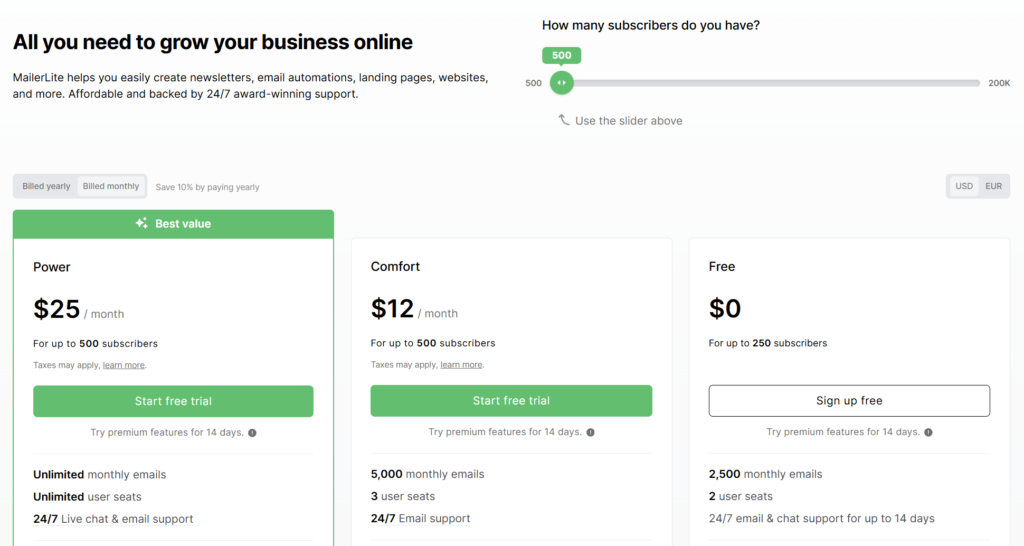Click the sparkle icon in Best value banner
The width and height of the screenshot is (1024, 546).
tap(141, 223)
